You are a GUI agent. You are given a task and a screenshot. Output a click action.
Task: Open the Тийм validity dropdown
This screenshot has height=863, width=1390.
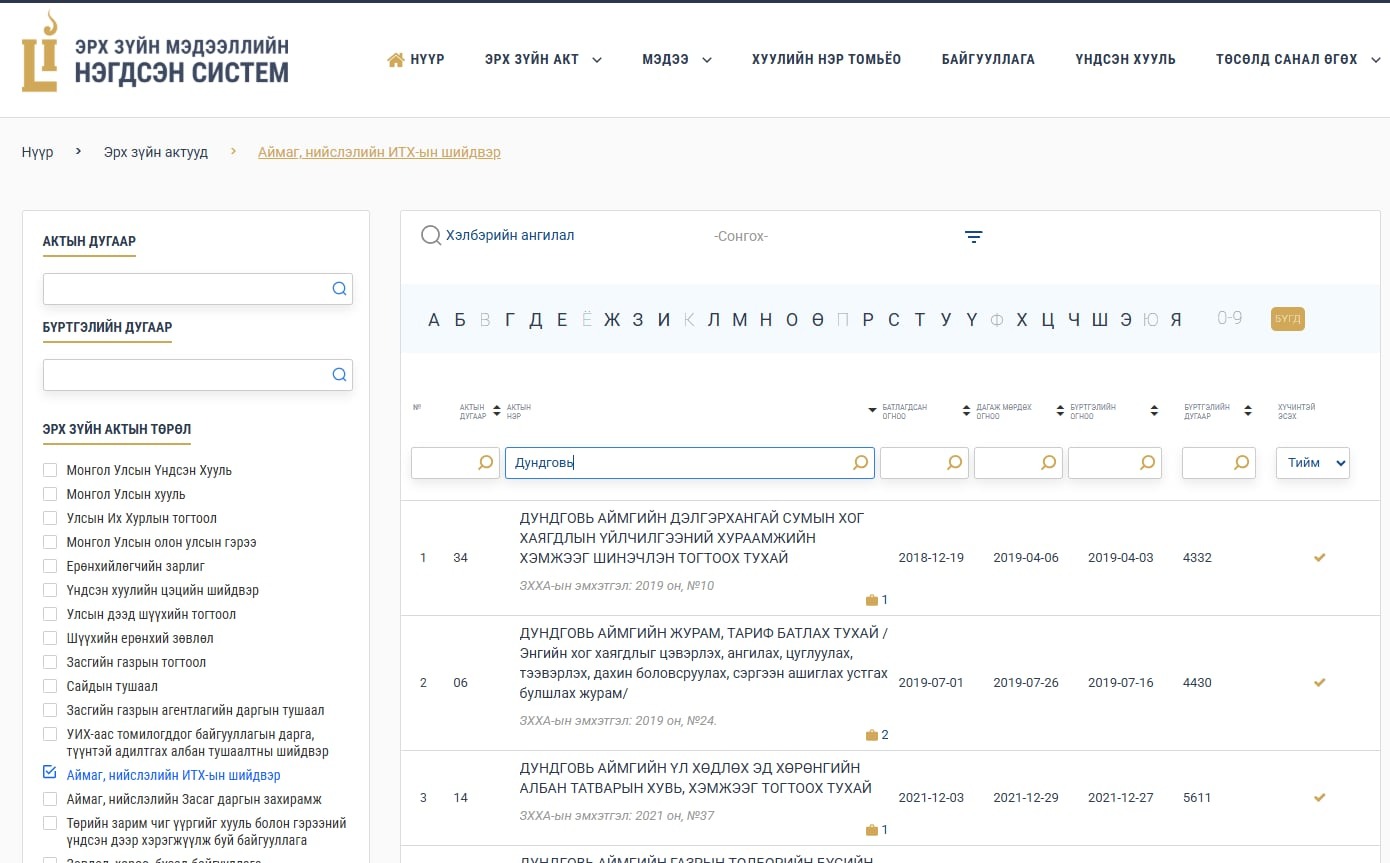tap(1312, 463)
